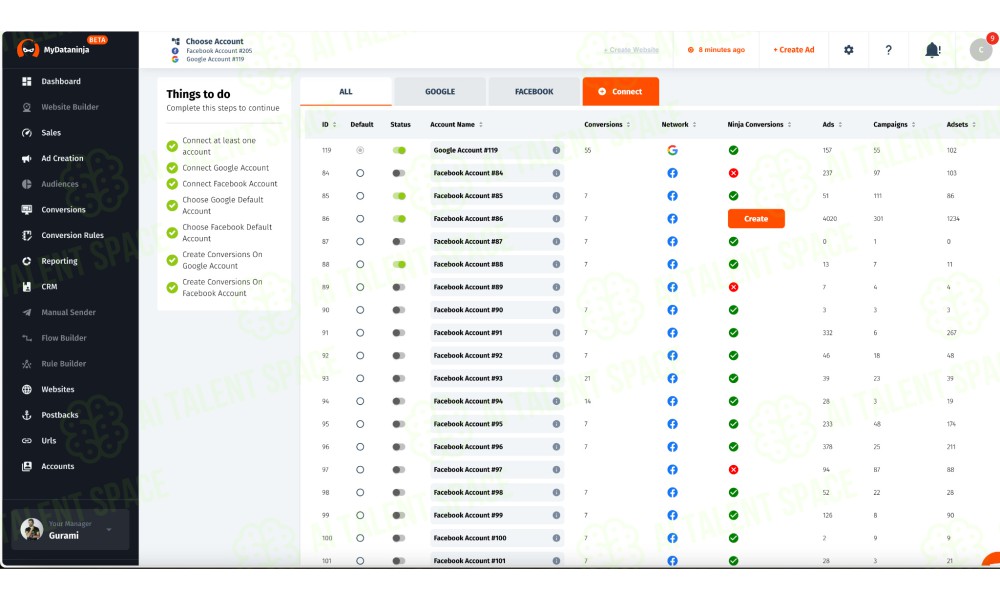Screen dimensions: 1000x600
Task: Click the MyDataninja logo
Action: pos(55,49)
